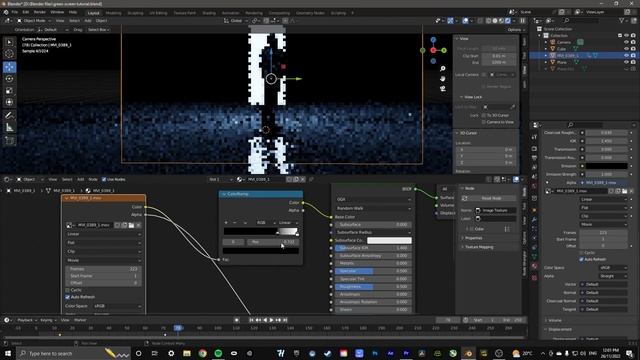Toggle Auto Refresh in image texture node

(68, 297)
